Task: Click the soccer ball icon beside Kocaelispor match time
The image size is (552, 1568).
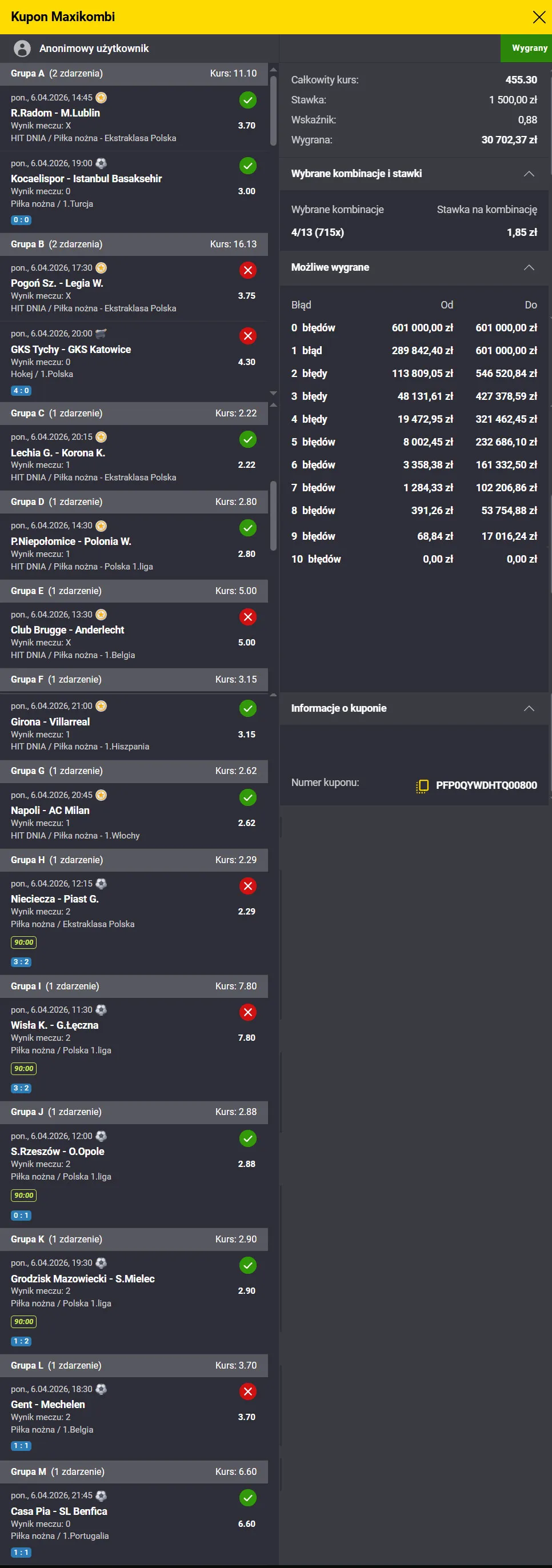Action: coord(101,163)
